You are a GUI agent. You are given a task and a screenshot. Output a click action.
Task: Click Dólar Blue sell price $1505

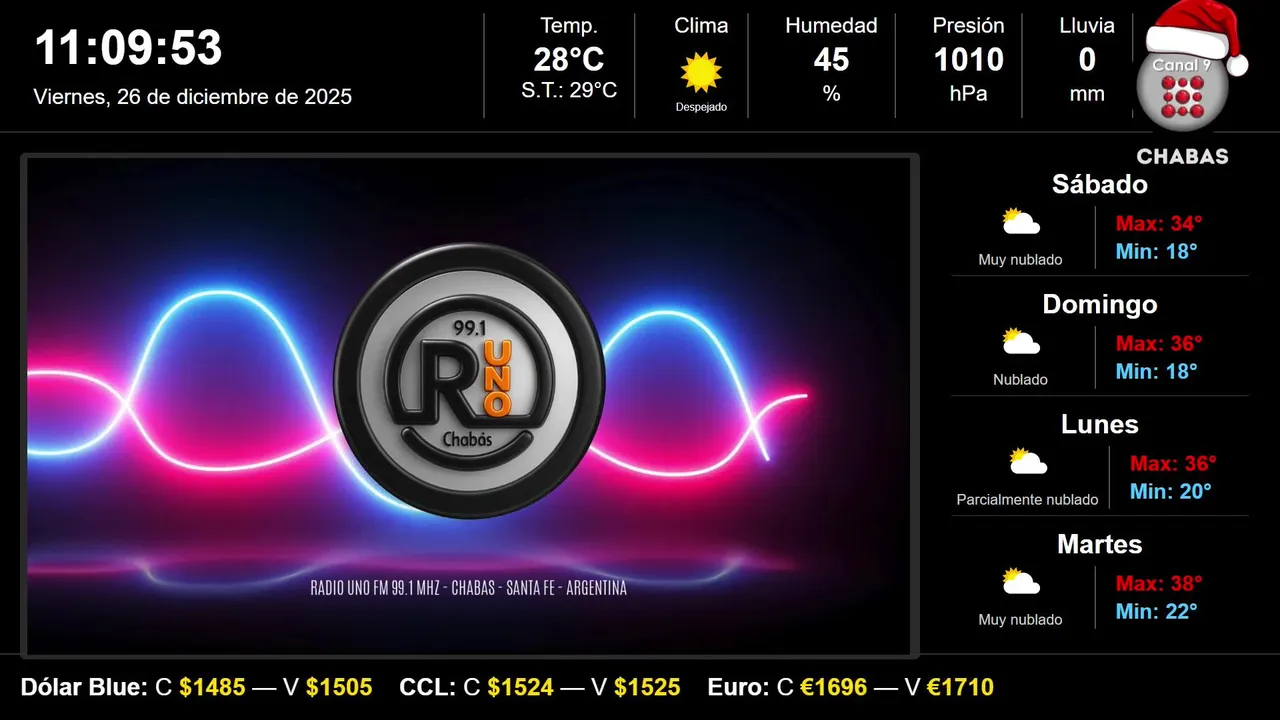point(339,687)
